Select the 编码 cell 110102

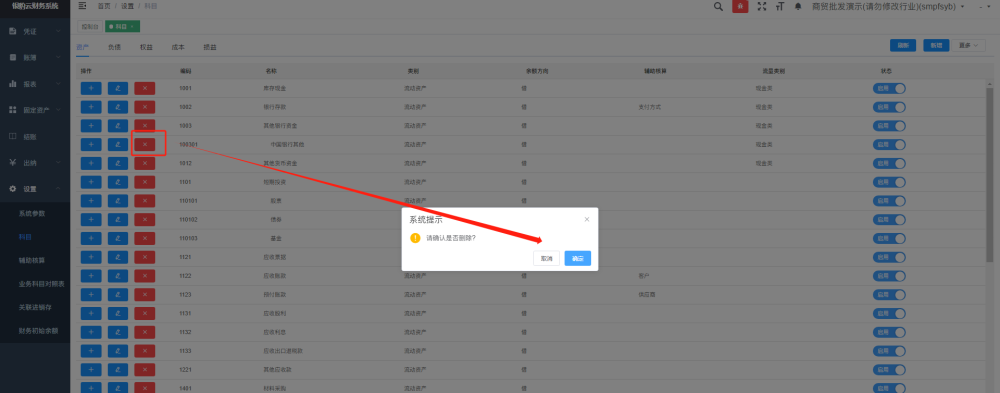188,219
